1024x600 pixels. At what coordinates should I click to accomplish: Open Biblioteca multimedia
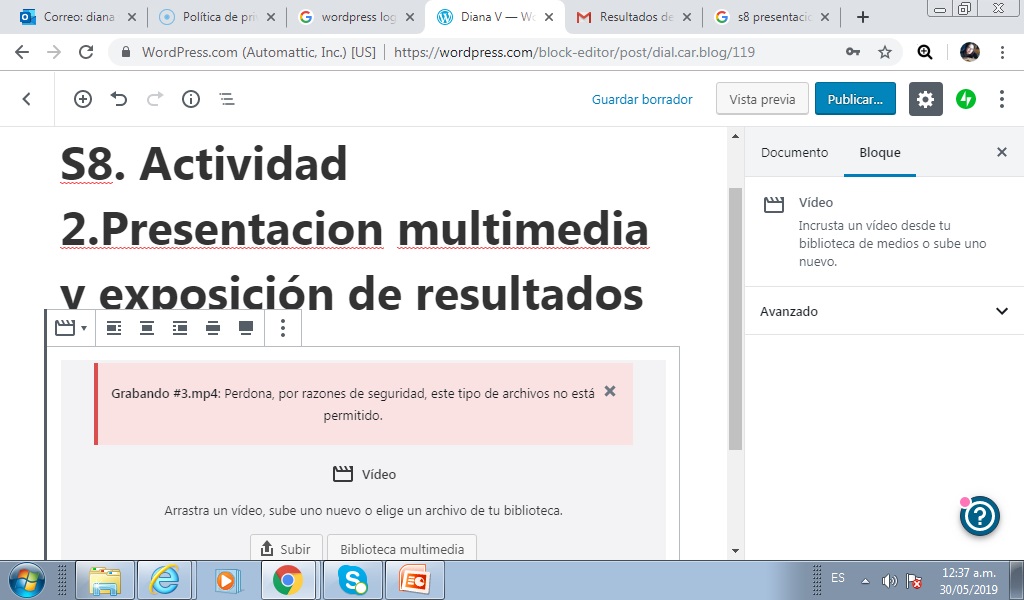[402, 549]
